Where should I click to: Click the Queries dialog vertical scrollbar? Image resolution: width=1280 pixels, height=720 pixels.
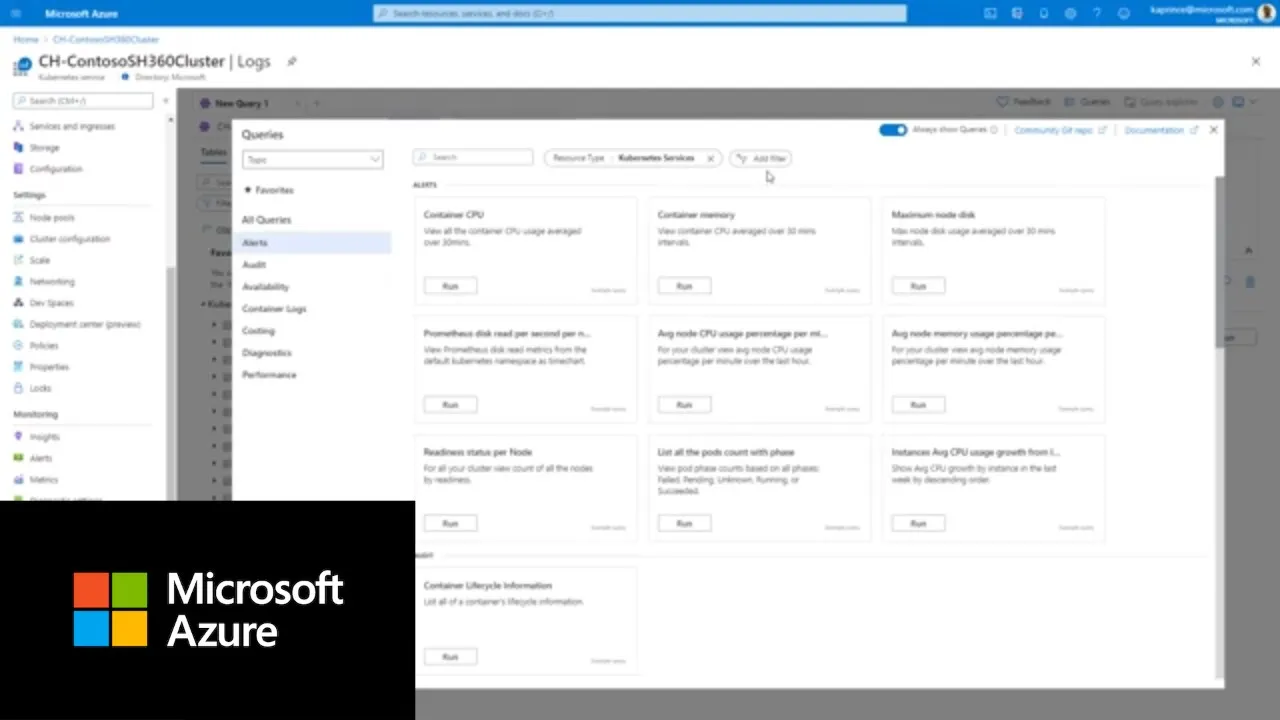click(x=1218, y=260)
